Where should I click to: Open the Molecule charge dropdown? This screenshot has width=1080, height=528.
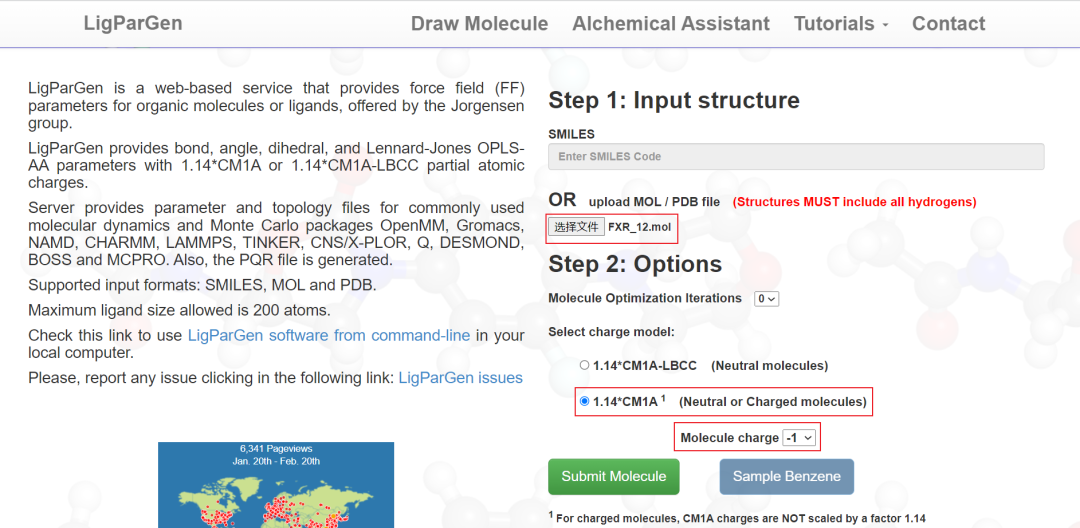point(800,438)
